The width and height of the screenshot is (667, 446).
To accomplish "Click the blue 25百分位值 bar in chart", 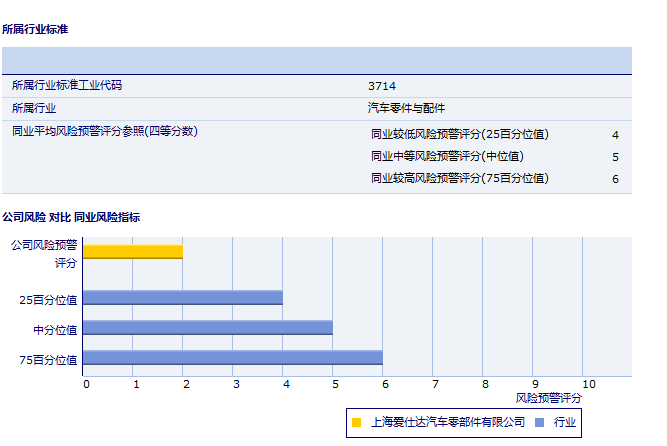I will pos(183,298).
